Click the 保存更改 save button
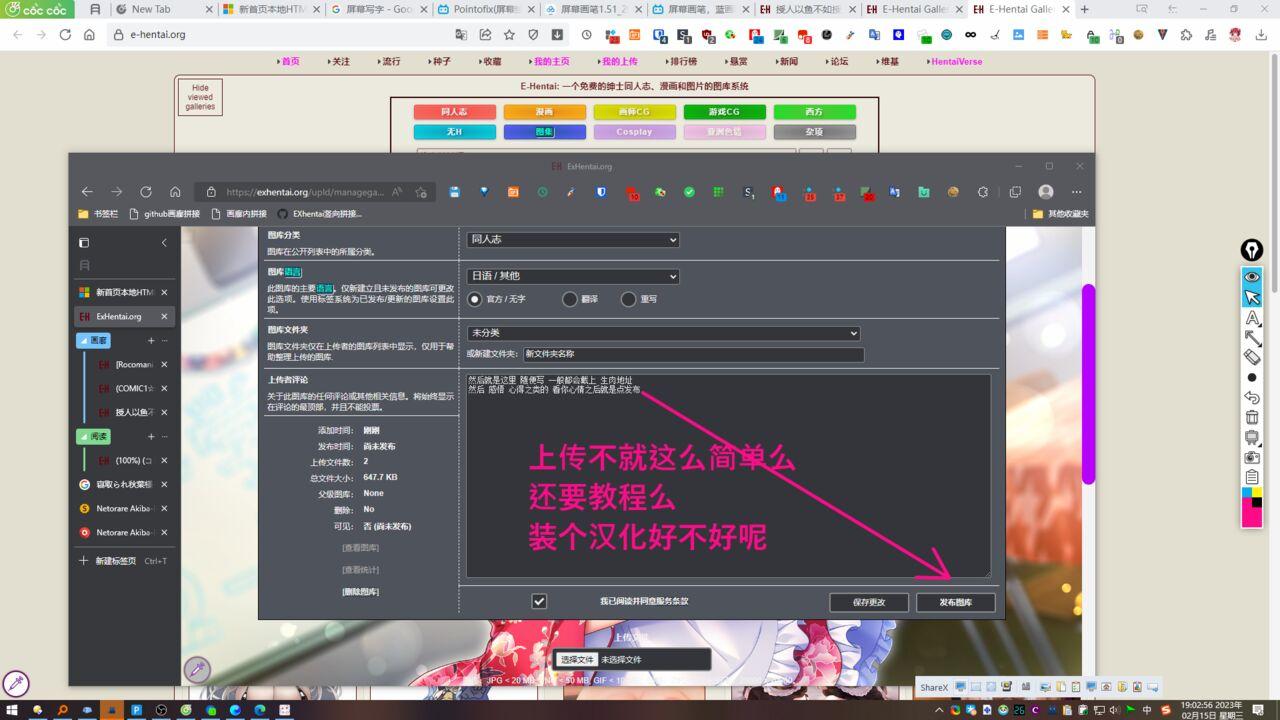The width and height of the screenshot is (1280, 720). point(869,602)
